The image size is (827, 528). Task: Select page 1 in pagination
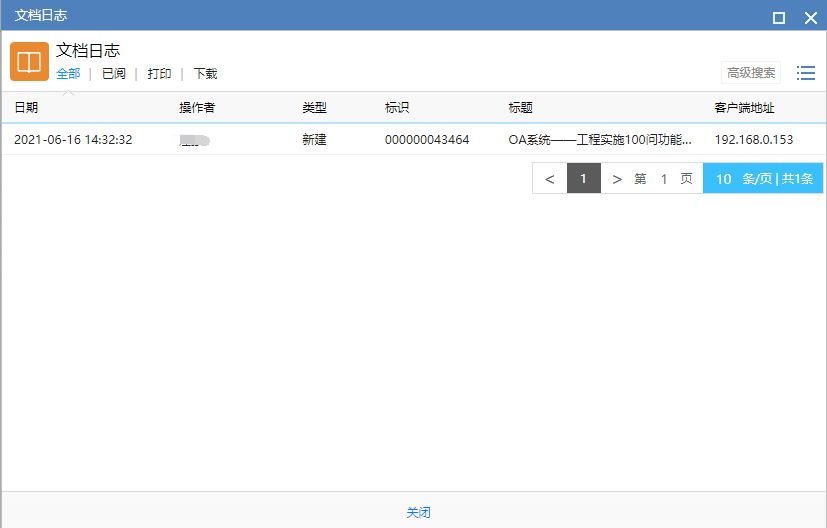(x=583, y=179)
